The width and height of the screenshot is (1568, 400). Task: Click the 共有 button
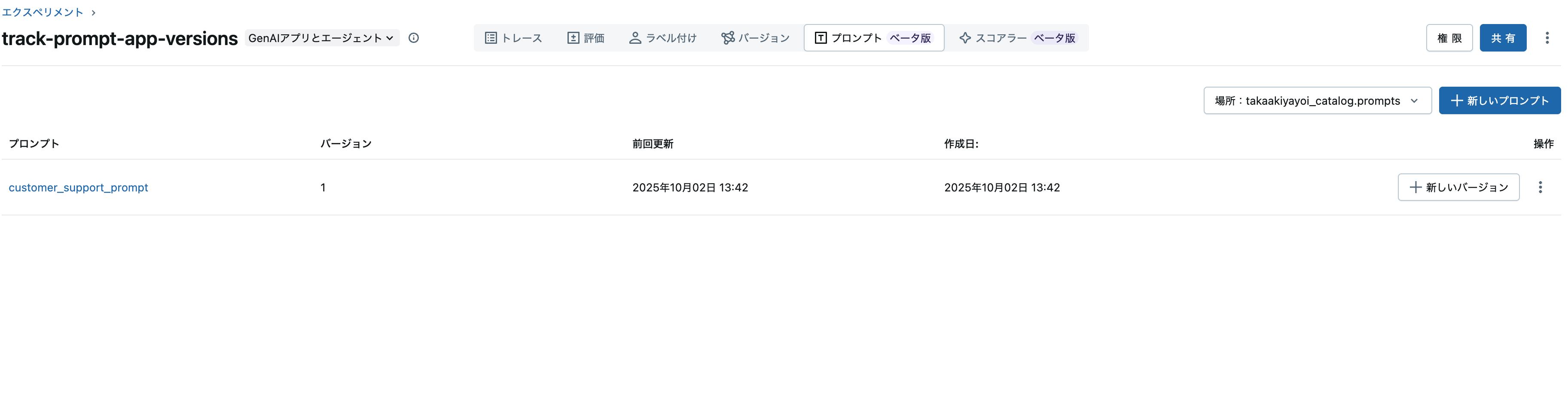(1503, 38)
